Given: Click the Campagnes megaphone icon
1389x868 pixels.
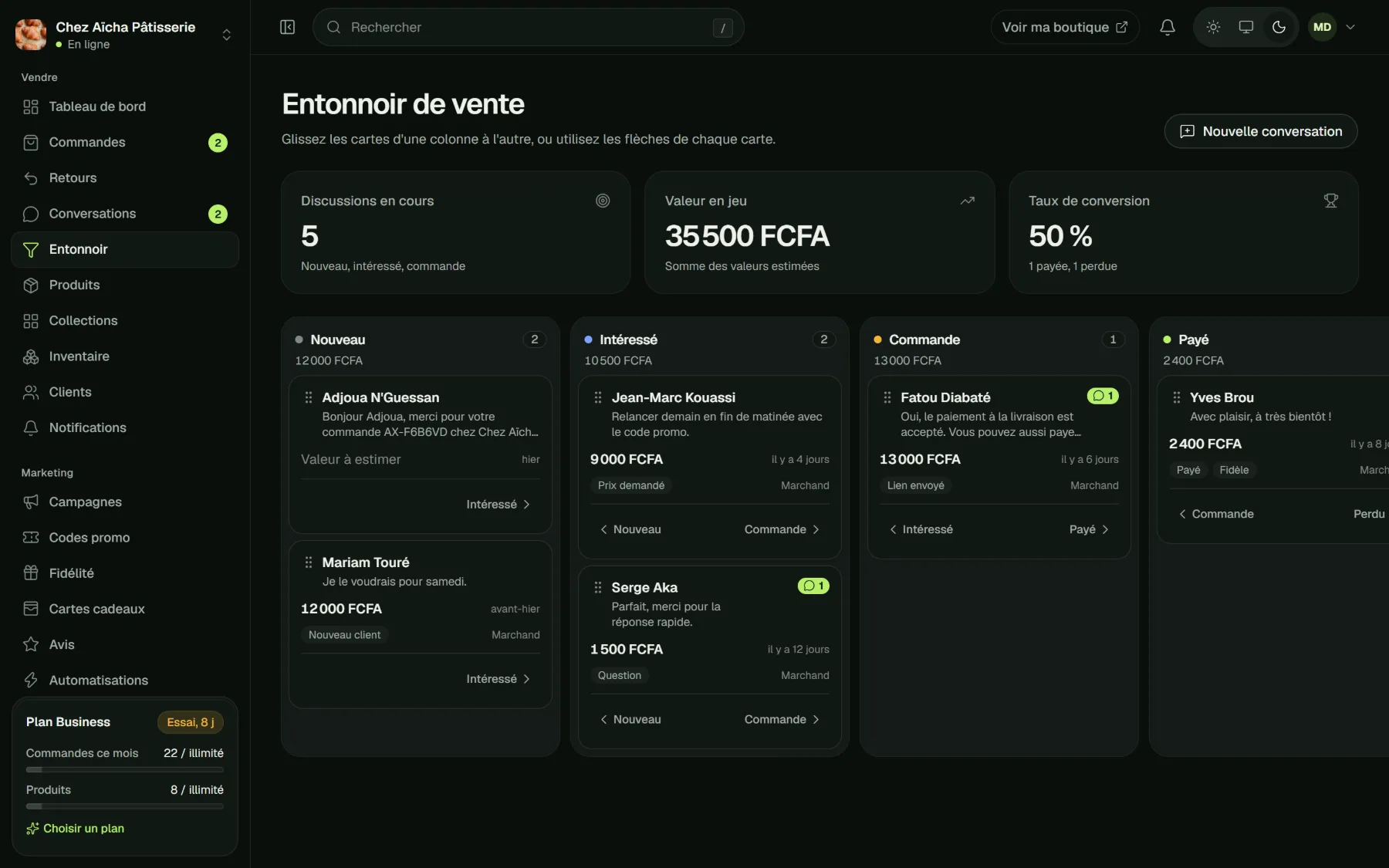Looking at the screenshot, I should [31, 502].
